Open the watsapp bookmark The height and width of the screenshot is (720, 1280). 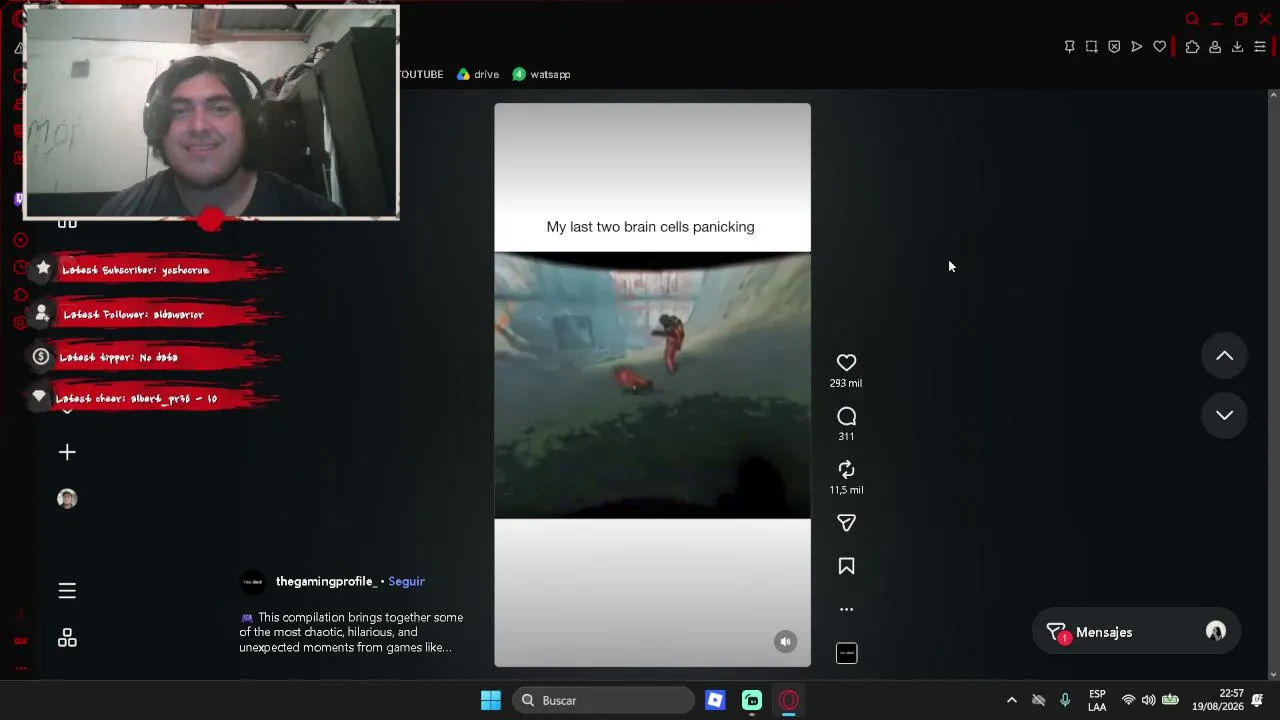pyautogui.click(x=541, y=74)
